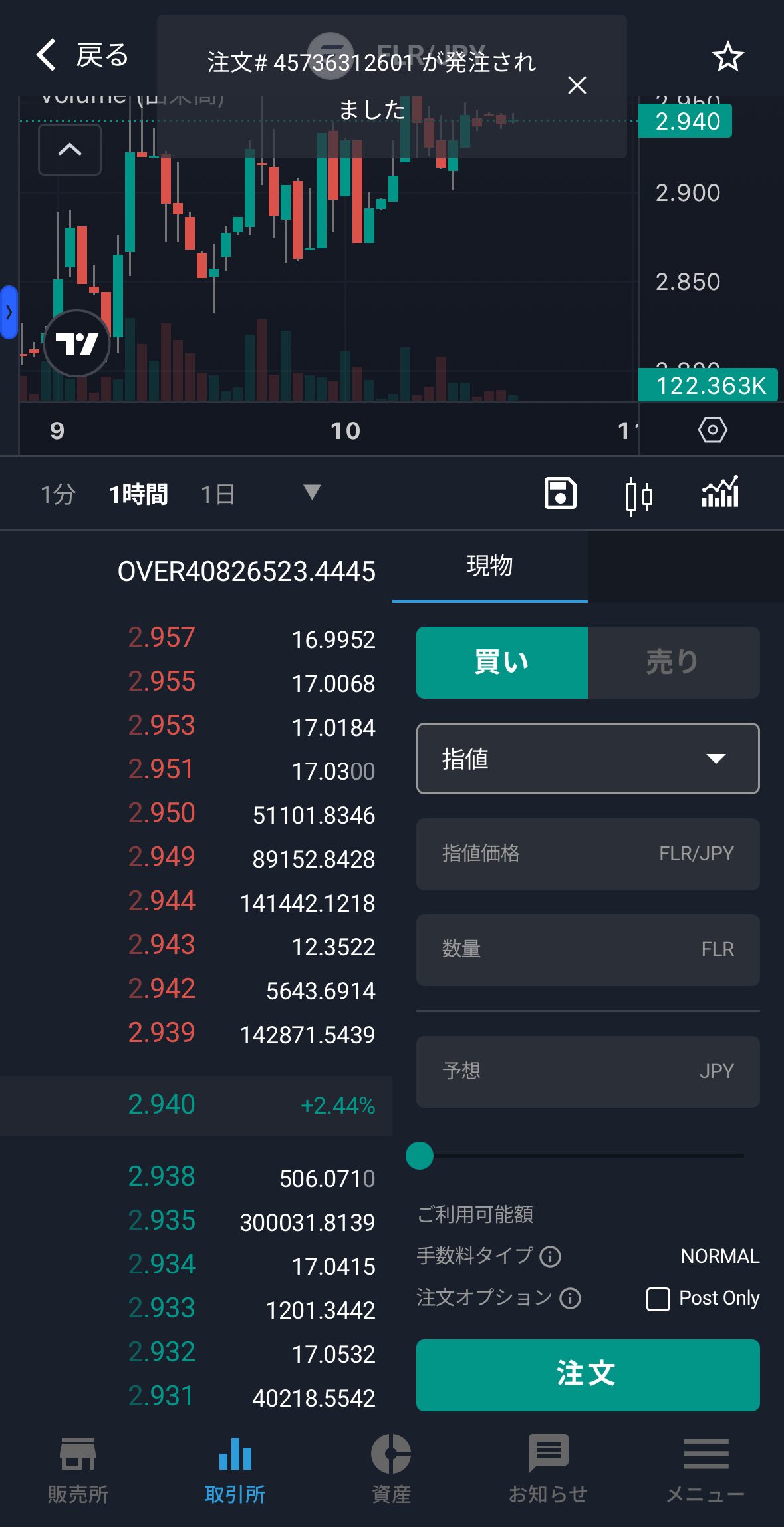Select bid price 2.935
This screenshot has width=784, height=1527.
(162, 1220)
